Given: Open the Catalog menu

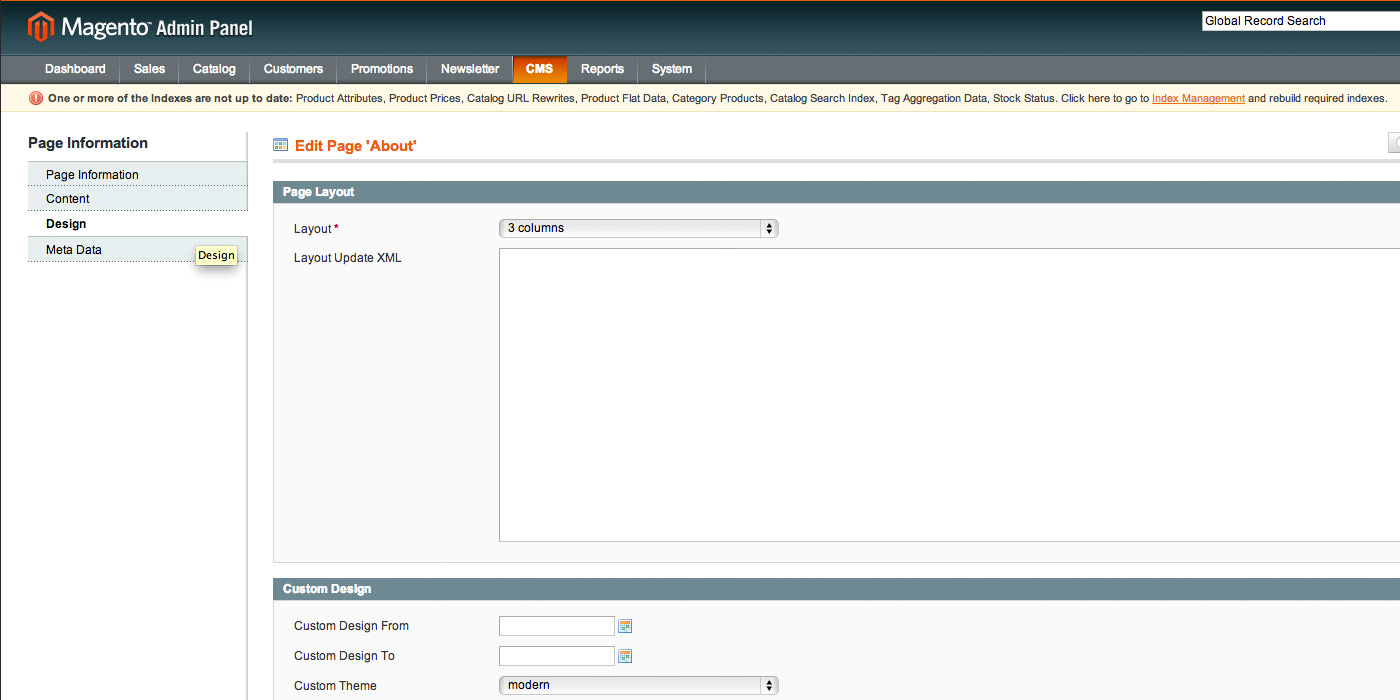Looking at the screenshot, I should pos(214,69).
